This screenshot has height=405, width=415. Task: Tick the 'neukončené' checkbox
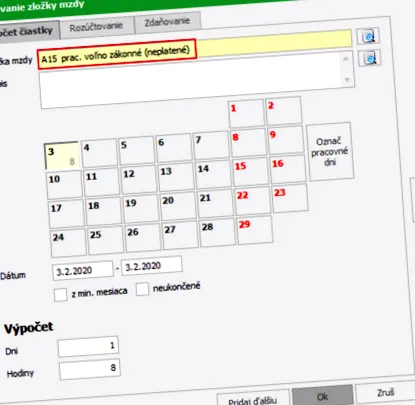(142, 289)
